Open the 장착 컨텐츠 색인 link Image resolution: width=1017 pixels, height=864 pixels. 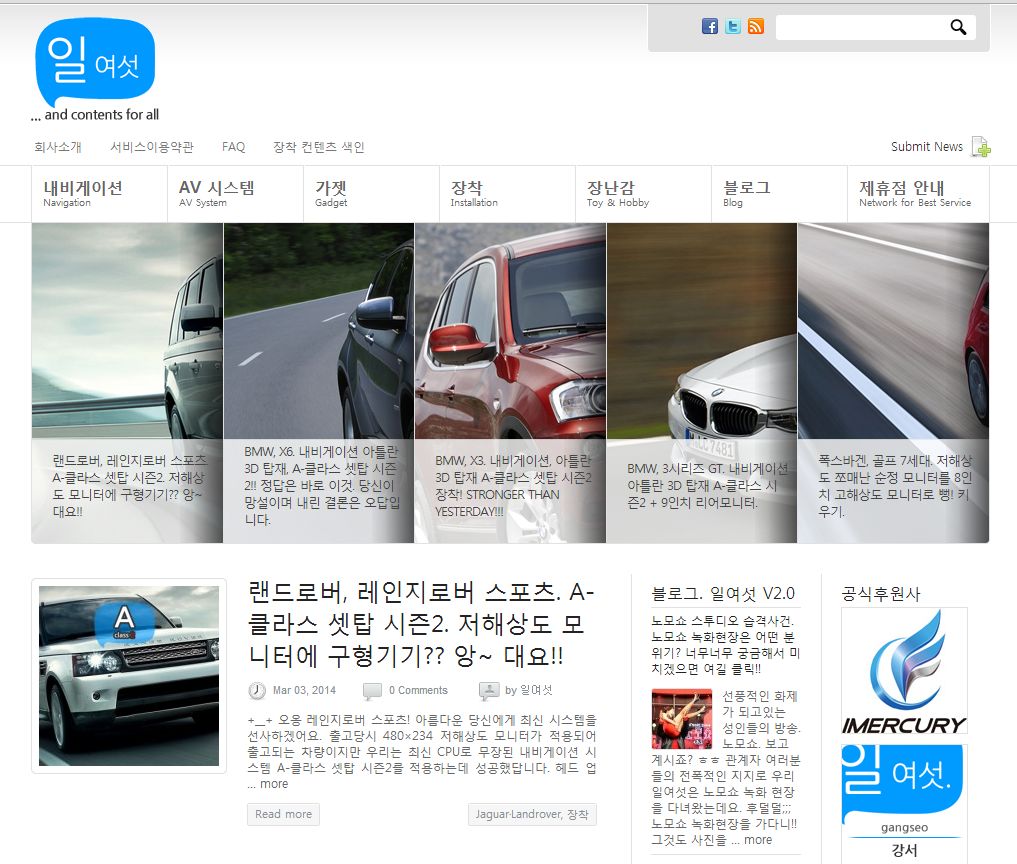click(x=318, y=147)
